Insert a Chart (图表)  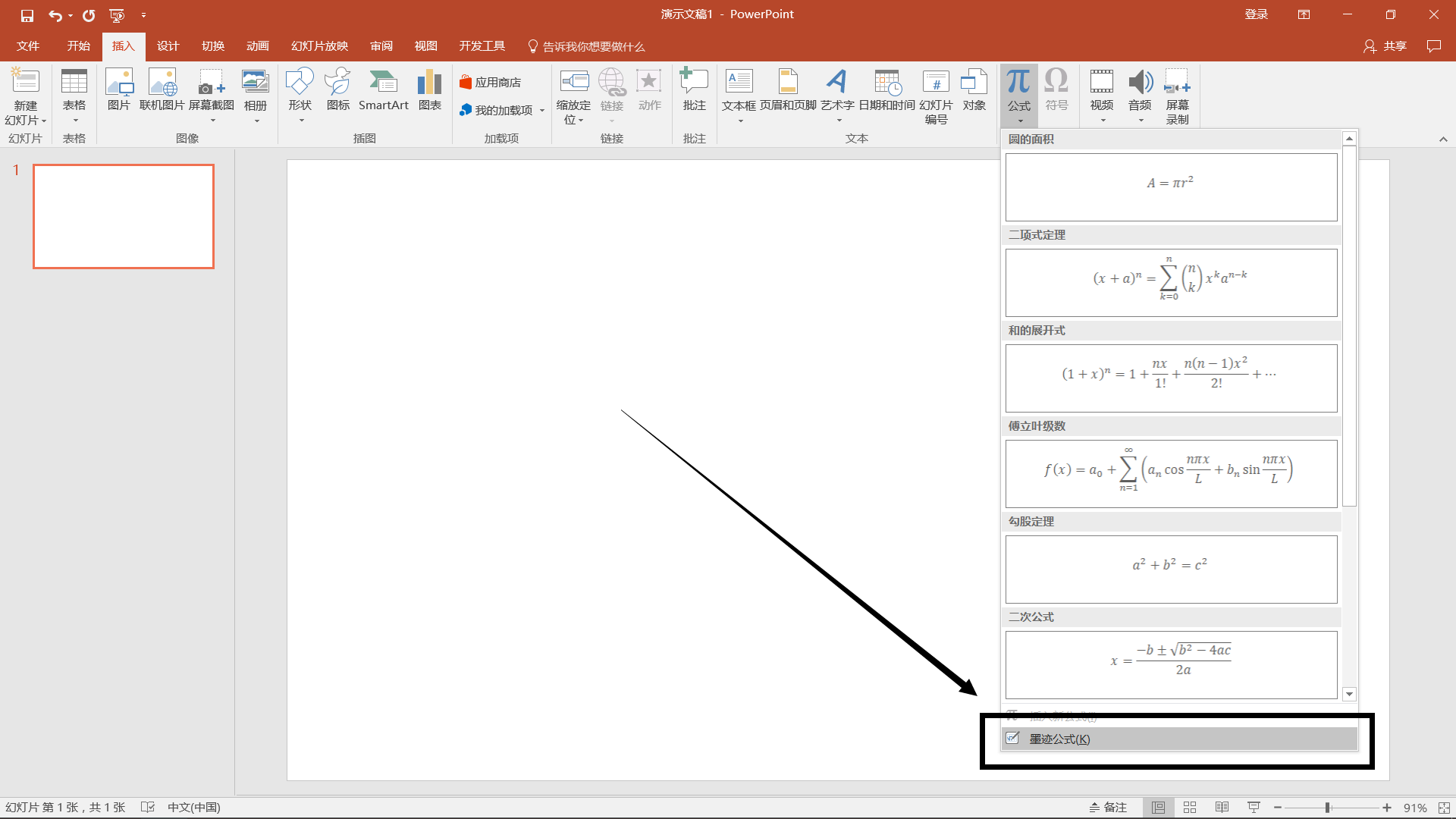tap(430, 91)
